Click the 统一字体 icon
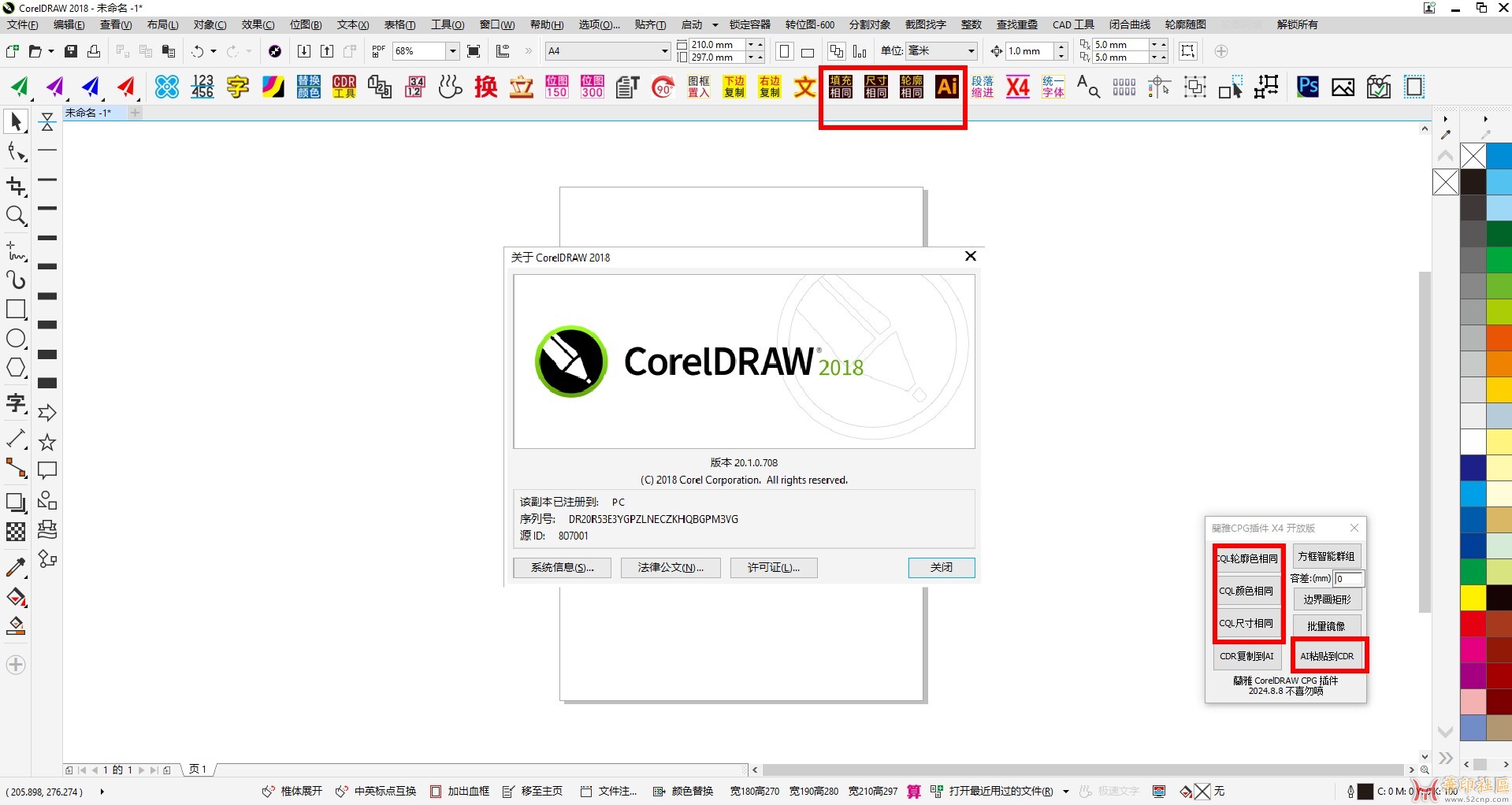Image resolution: width=1512 pixels, height=805 pixels. pos(1053,87)
